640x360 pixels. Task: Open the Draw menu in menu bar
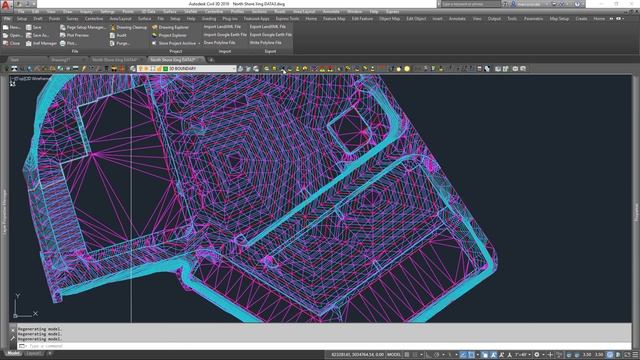point(67,12)
